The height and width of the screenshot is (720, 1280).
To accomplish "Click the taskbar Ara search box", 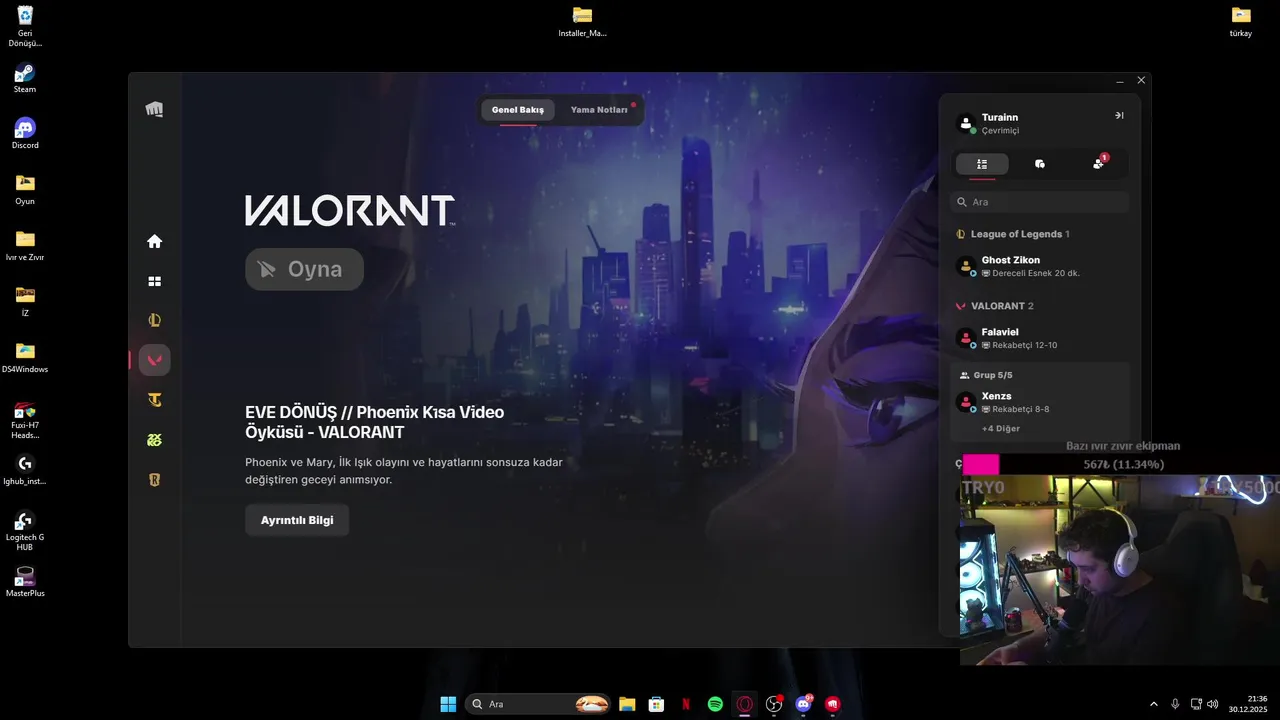I will [x=539, y=704].
